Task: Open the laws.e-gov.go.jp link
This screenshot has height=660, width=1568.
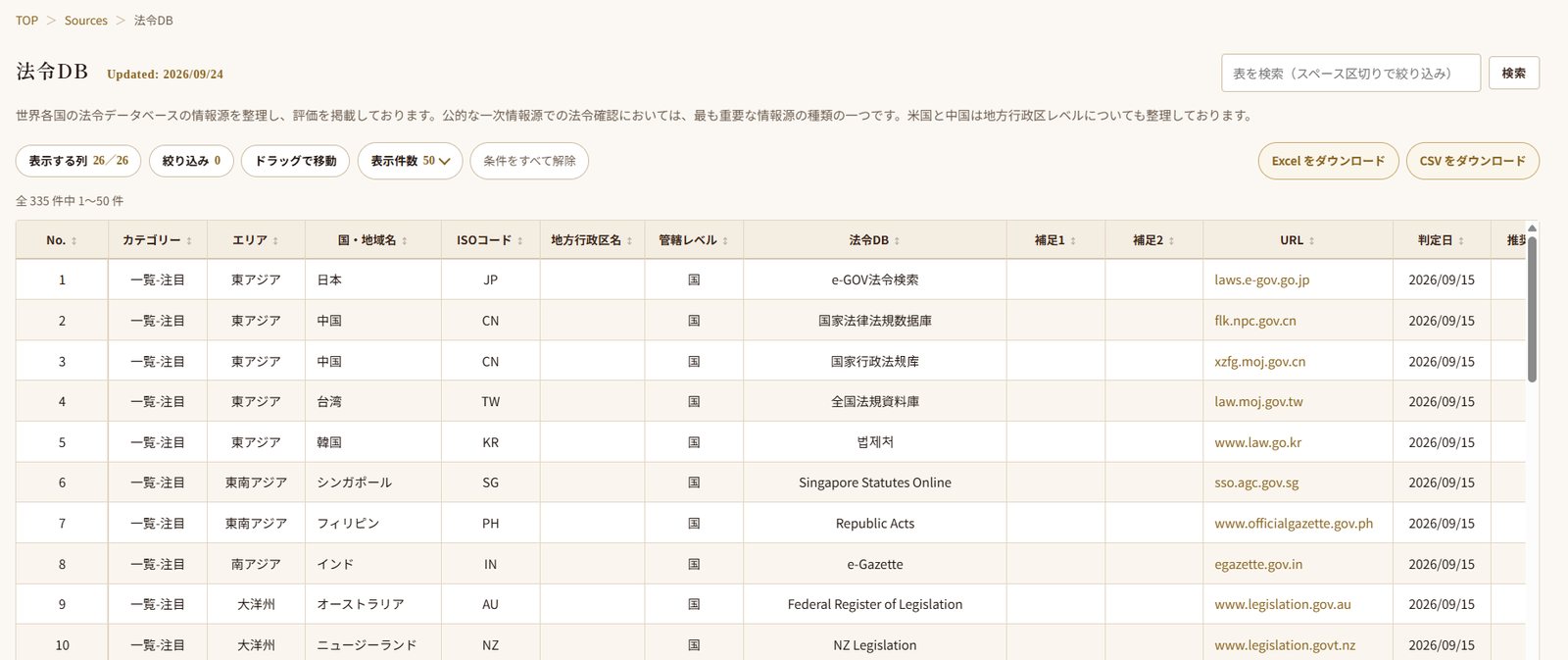Action: pyautogui.click(x=1262, y=279)
